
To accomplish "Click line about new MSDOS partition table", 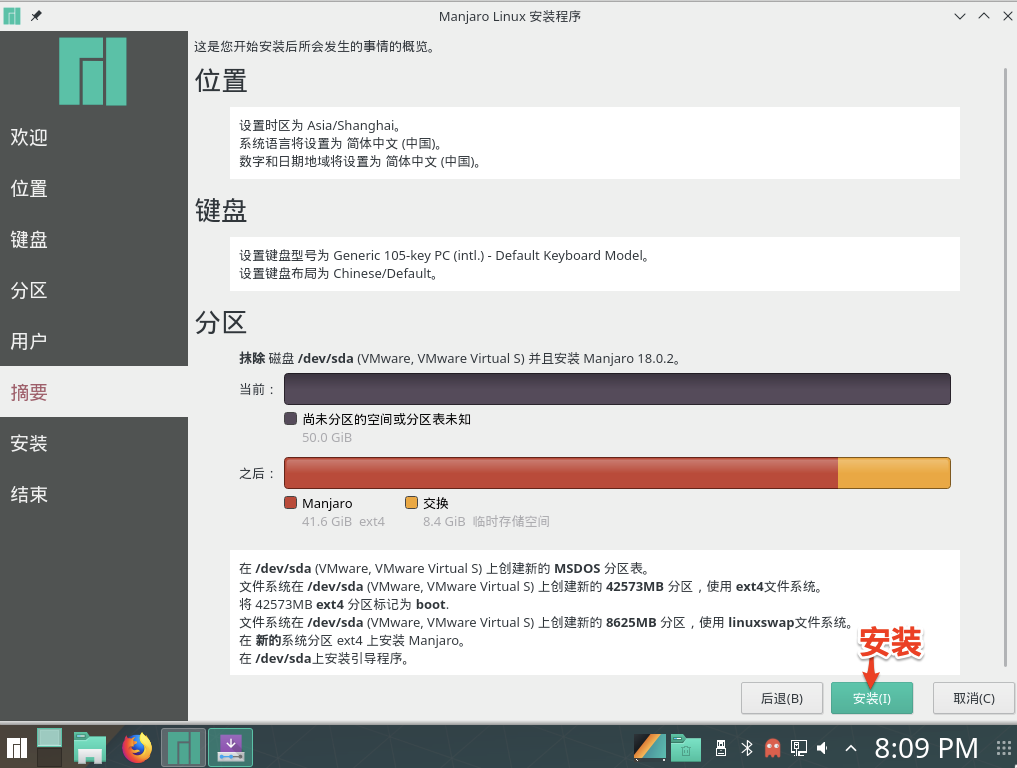I will click(444, 568).
